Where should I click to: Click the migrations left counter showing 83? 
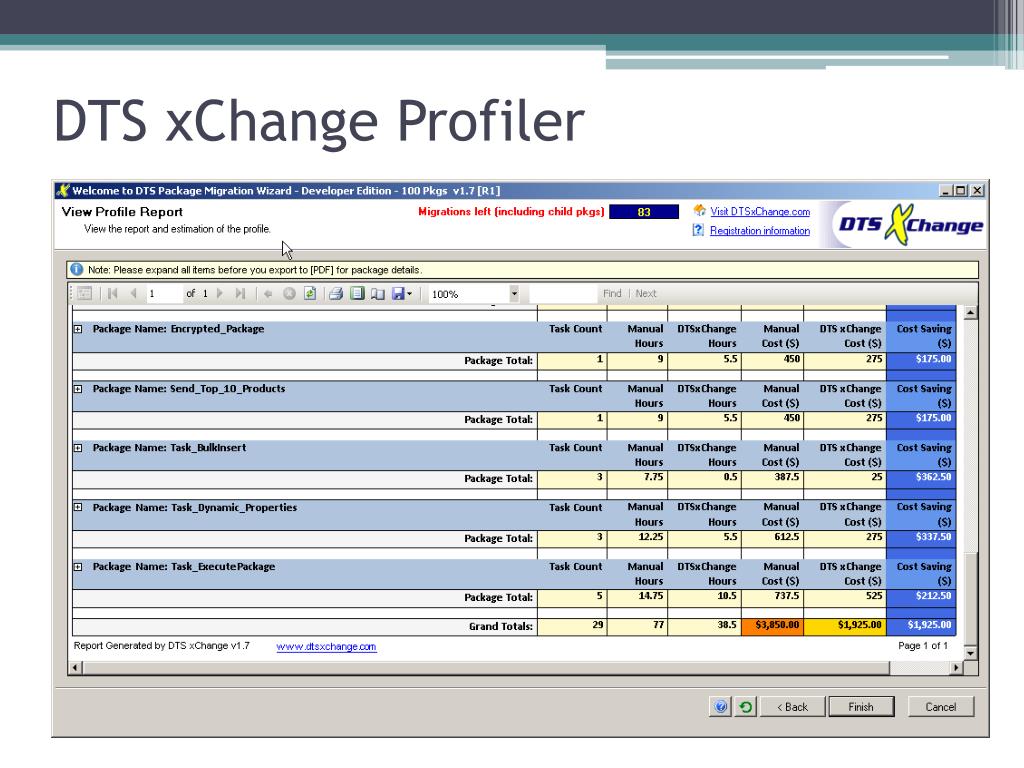click(x=644, y=212)
